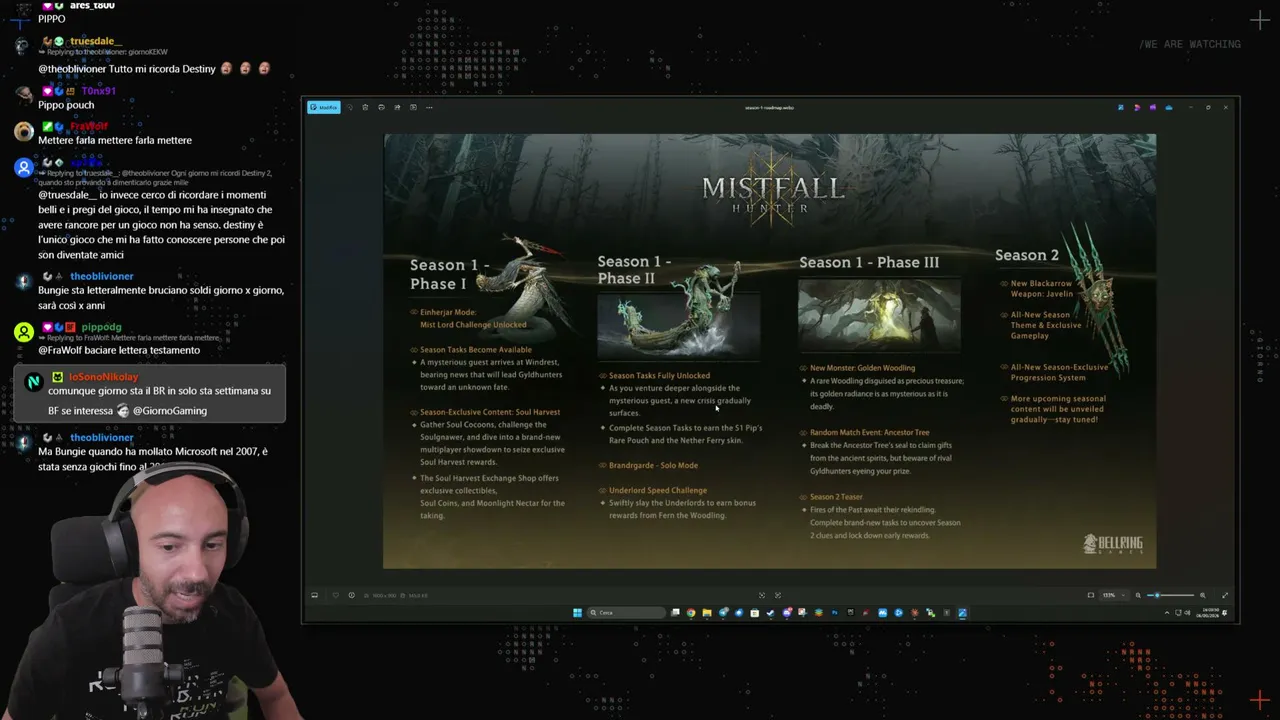This screenshot has width=1280, height=720.
Task: Toggle the filmstrip view icon at bottom left
Action: pyautogui.click(x=314, y=595)
